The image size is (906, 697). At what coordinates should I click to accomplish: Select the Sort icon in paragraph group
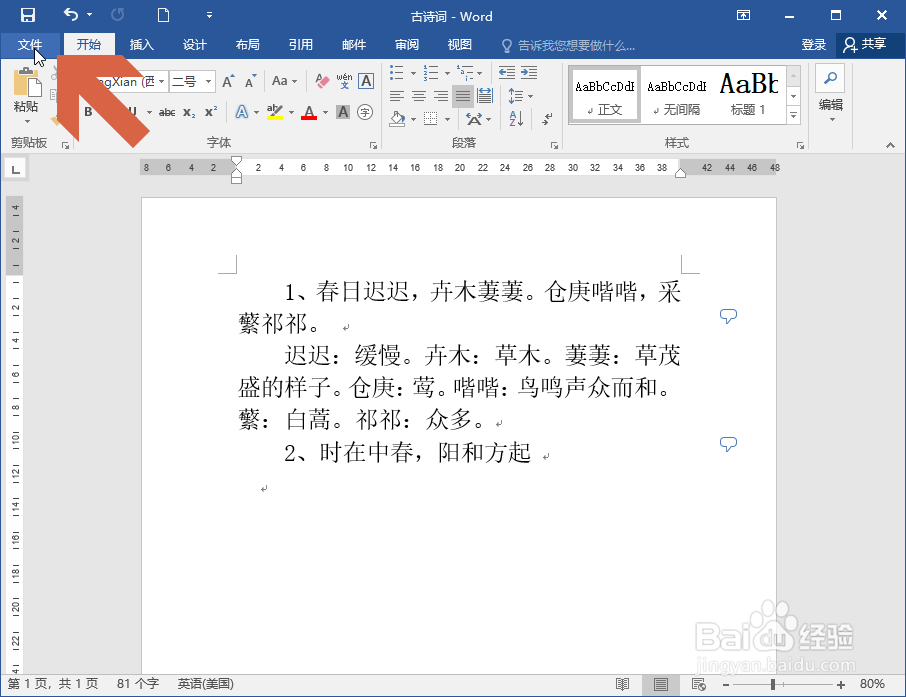515,119
